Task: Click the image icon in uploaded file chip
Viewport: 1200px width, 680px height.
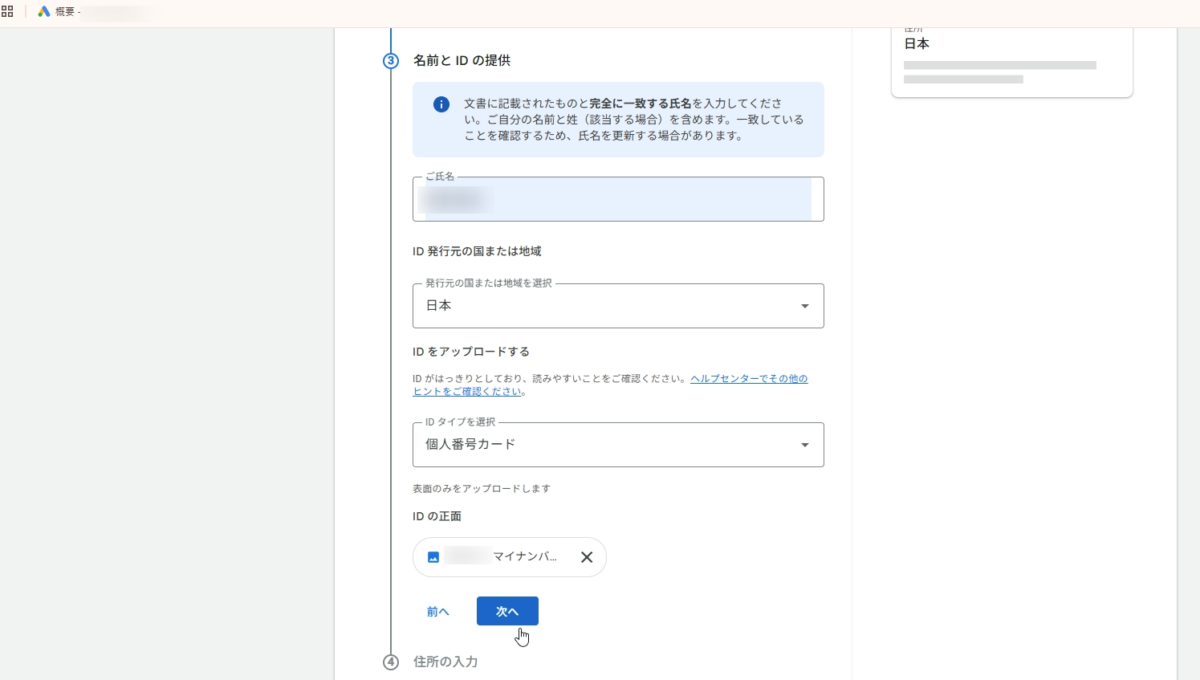Action: tap(433, 558)
